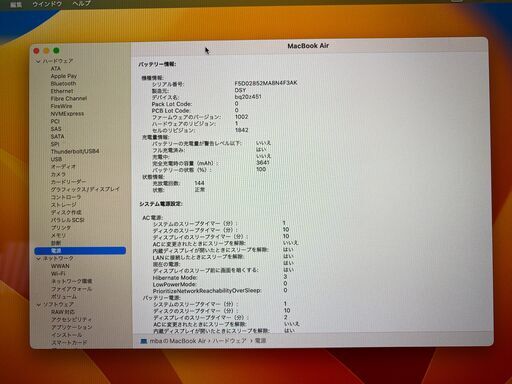Select Apple Pay in the sidebar

64,76
